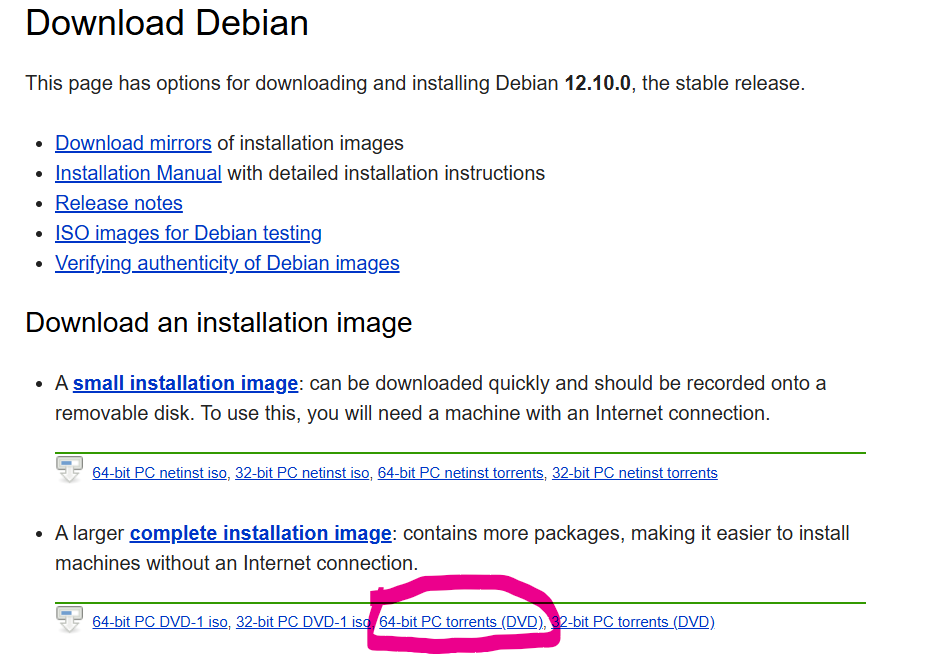
Task: Open 64-bit PC netinst torrents link
Action: coord(461,473)
